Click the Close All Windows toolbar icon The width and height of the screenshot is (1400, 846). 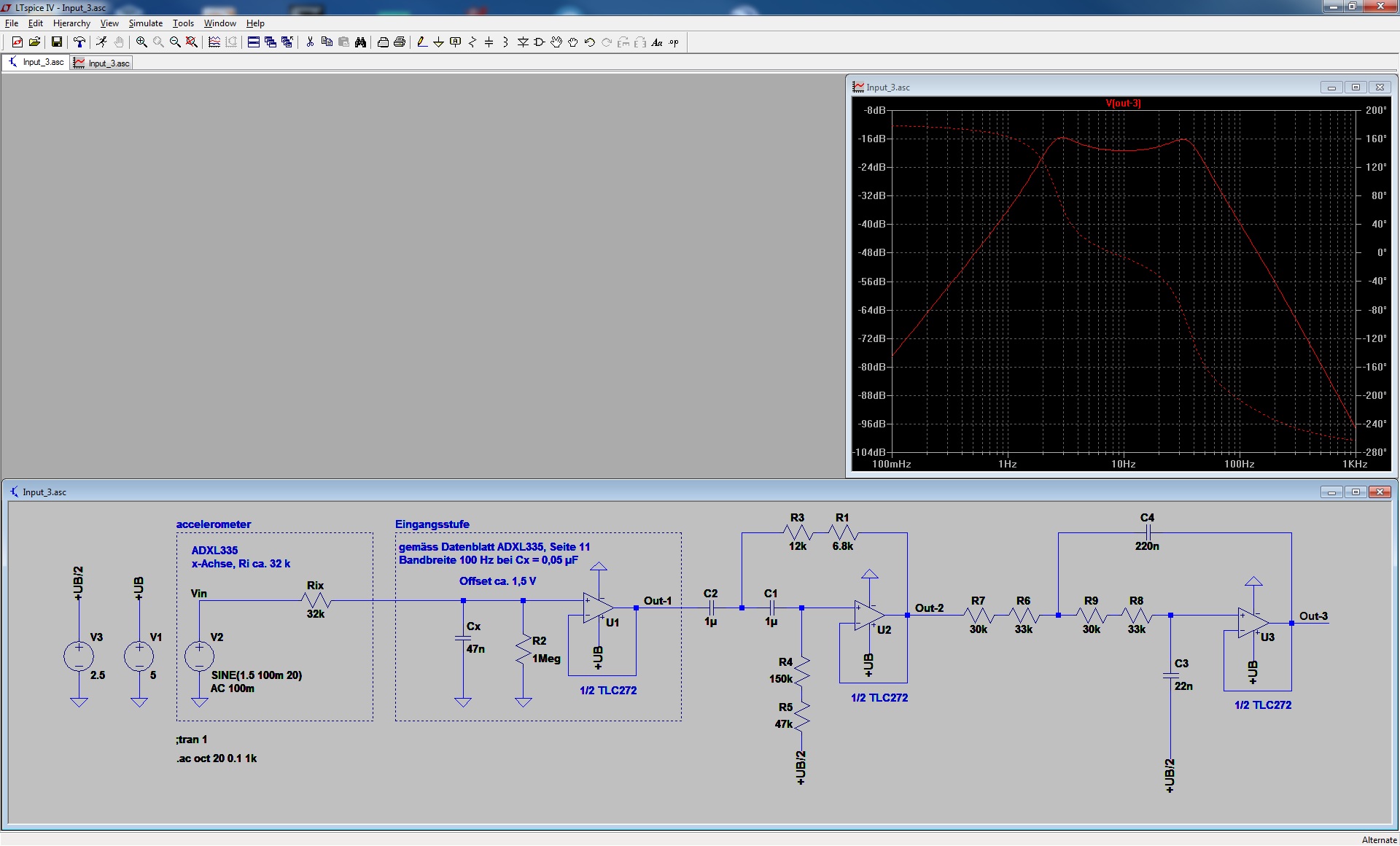pyautogui.click(x=287, y=42)
